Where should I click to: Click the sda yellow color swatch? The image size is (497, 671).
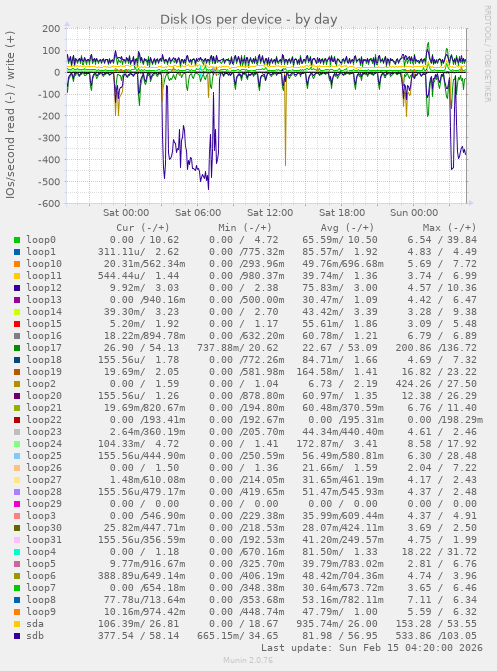[x=17, y=624]
